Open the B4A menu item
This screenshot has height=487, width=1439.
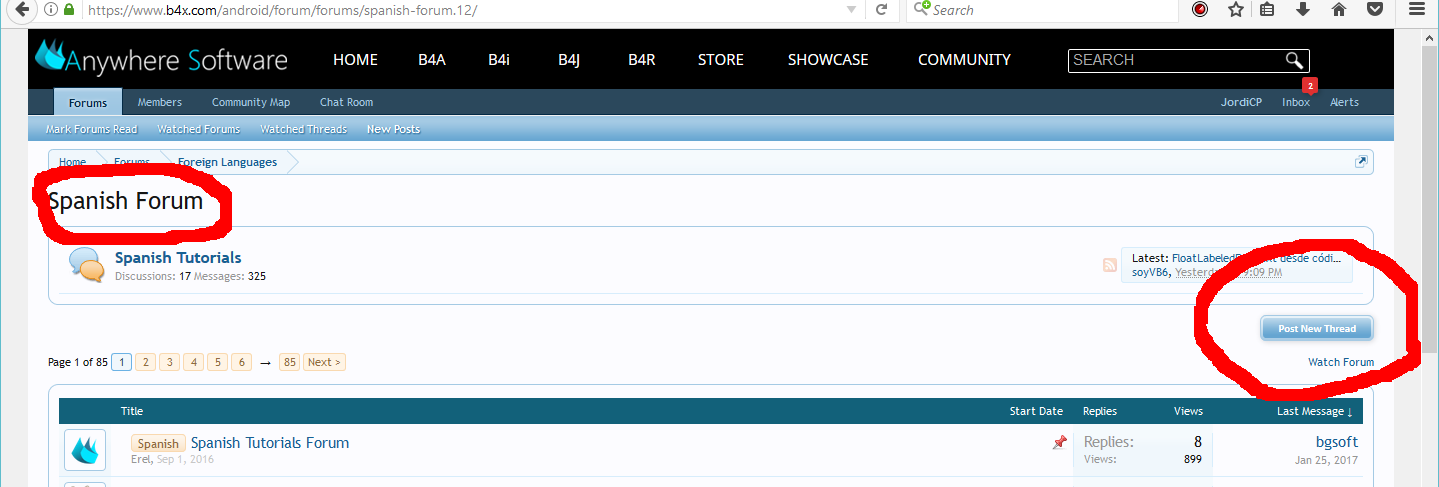coord(432,60)
